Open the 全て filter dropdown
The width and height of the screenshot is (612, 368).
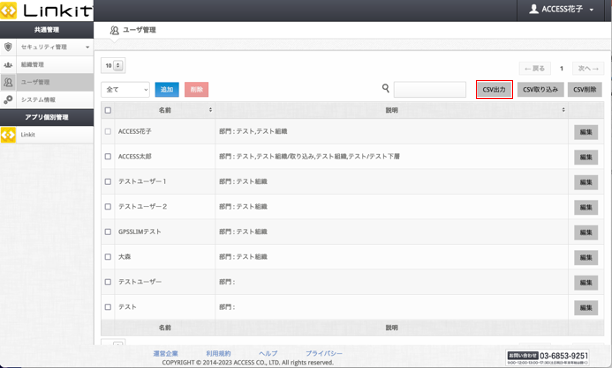[x=125, y=90]
